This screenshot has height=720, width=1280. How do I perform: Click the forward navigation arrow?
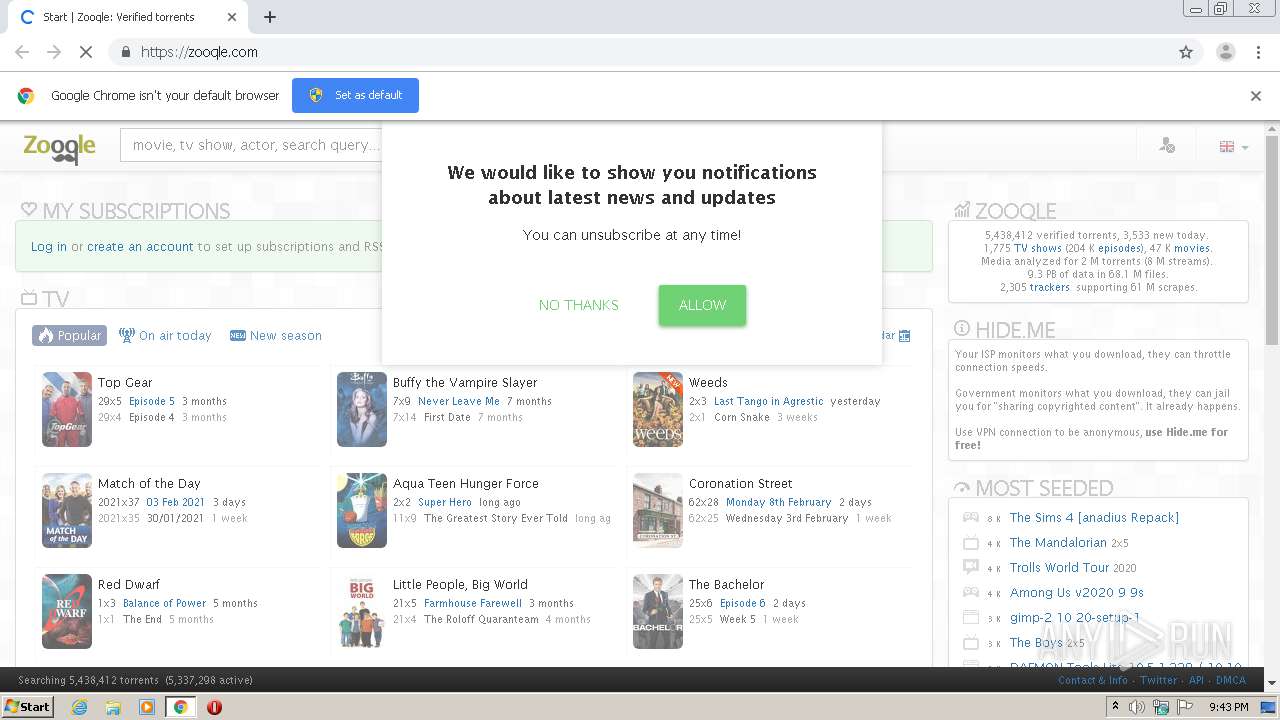[x=54, y=52]
